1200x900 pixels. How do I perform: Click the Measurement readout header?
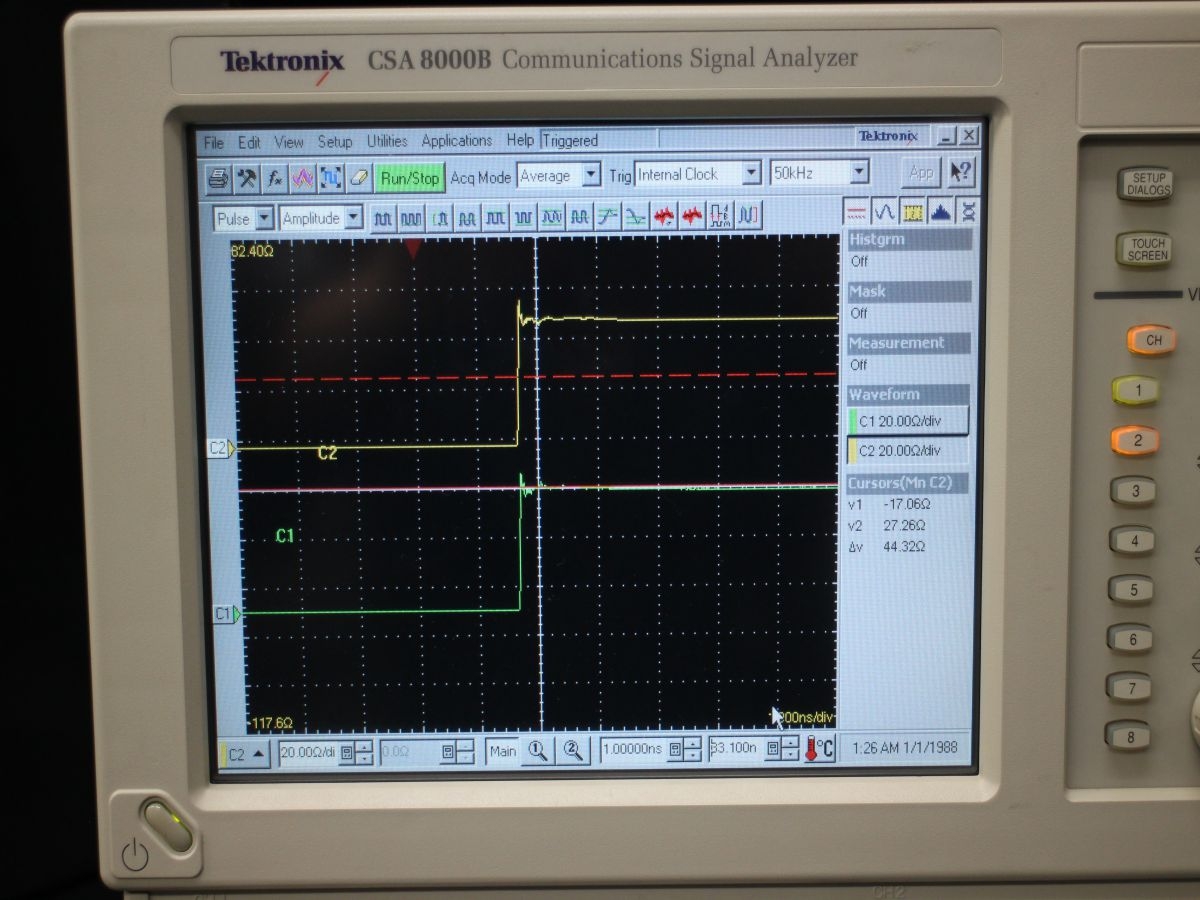click(x=909, y=343)
